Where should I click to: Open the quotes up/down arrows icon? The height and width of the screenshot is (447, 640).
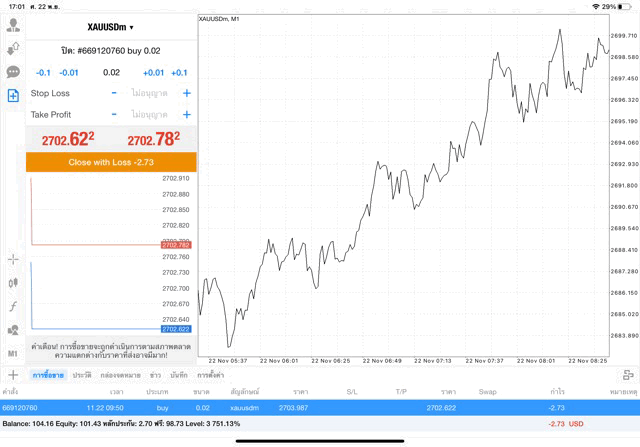(x=13, y=49)
